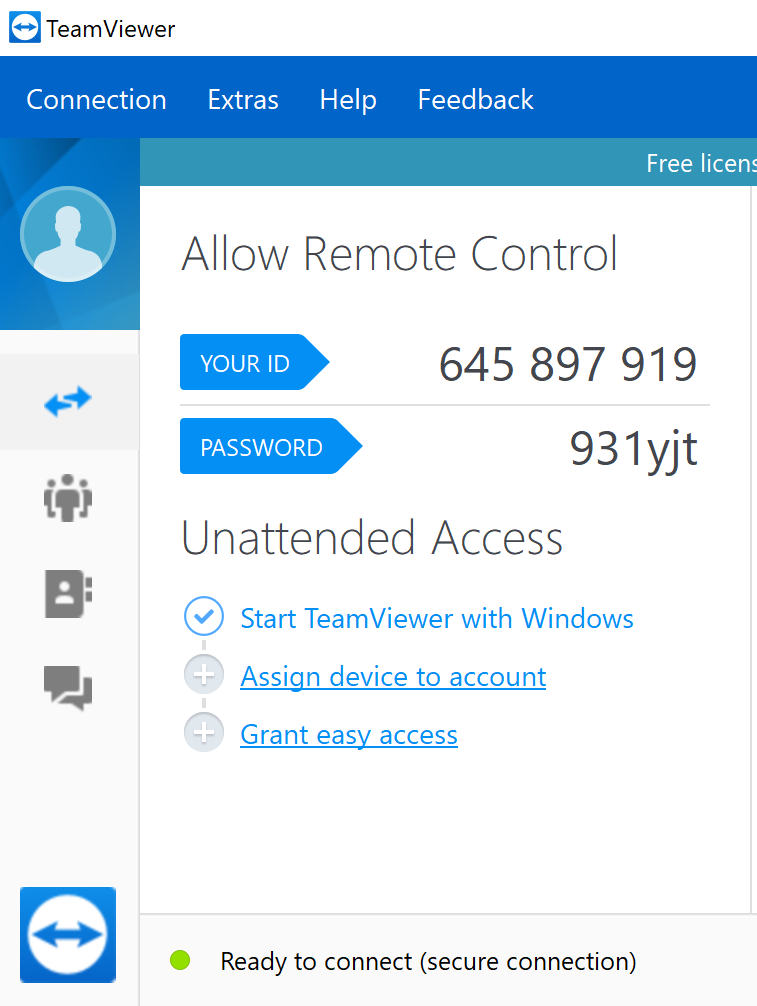Select the Remote Control arrows sidebar icon
Image resolution: width=757 pixels, height=1006 pixels.
[68, 402]
